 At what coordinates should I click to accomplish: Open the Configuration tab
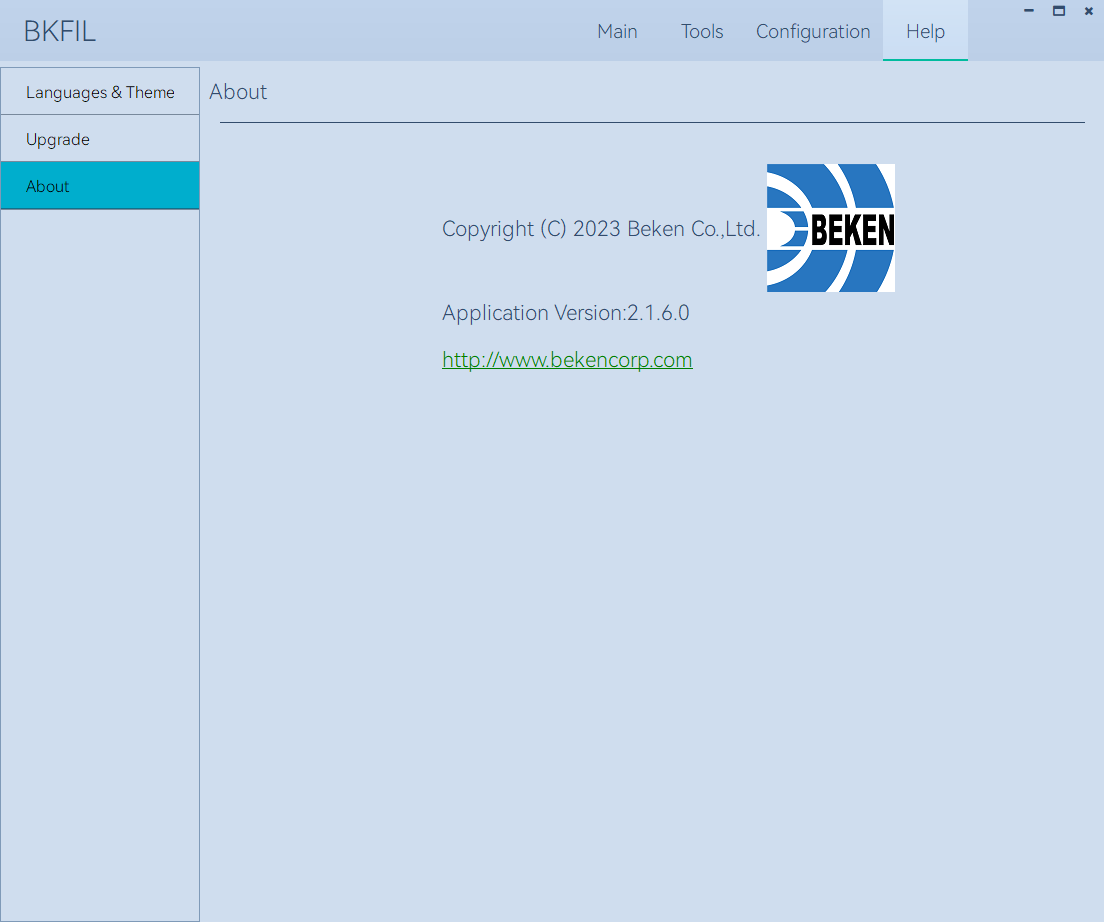813,31
